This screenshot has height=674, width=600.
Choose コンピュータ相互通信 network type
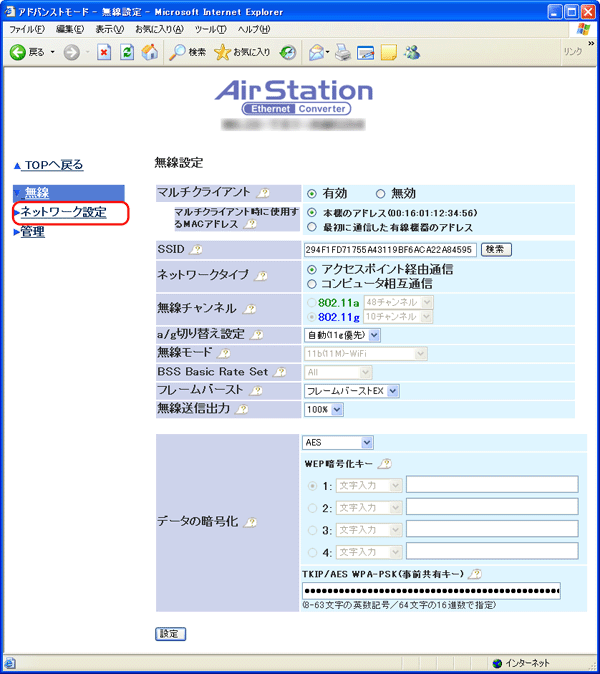[312, 284]
